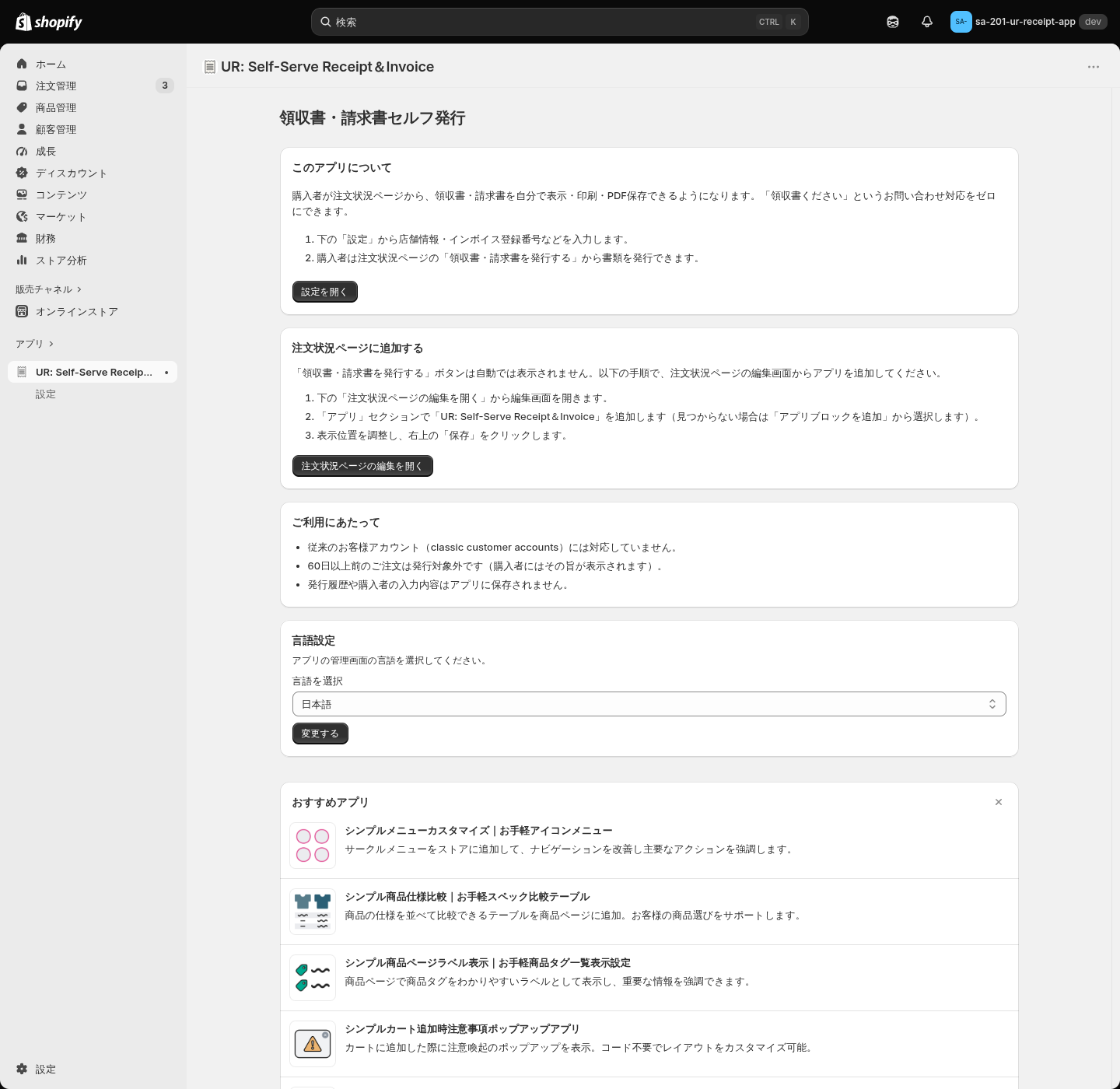The width and height of the screenshot is (1120, 1089).
Task: Expand the アプリ section
Action: pos(35,344)
